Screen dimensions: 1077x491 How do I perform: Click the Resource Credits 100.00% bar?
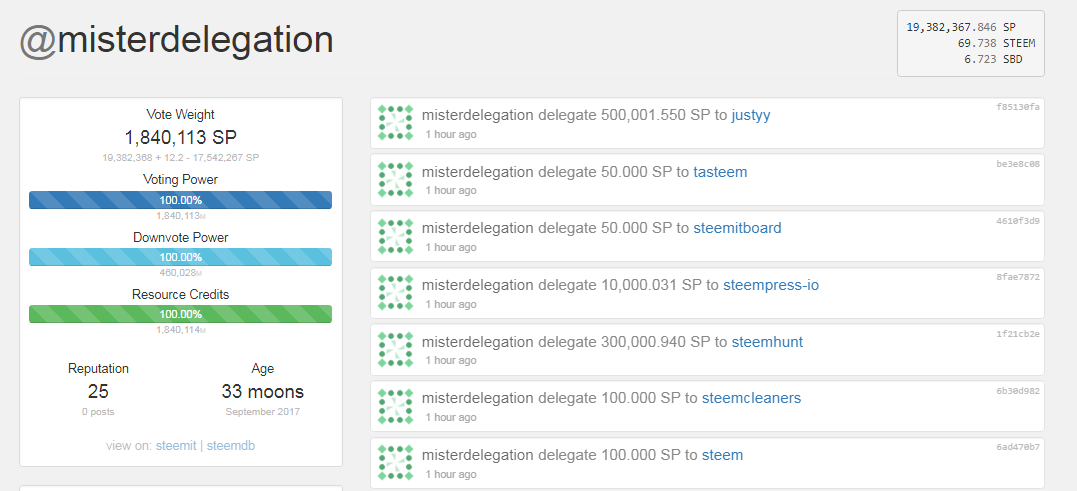pyautogui.click(x=181, y=314)
